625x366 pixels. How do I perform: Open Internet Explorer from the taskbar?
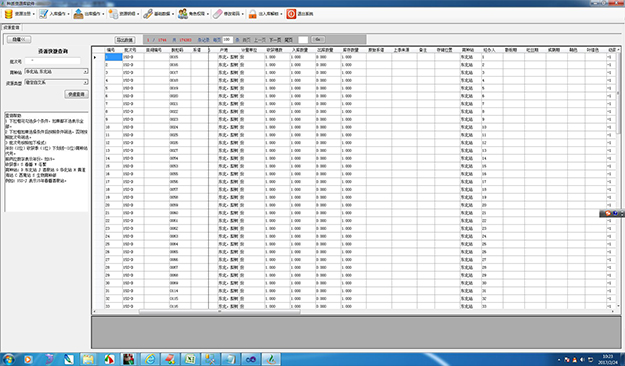pos(149,359)
